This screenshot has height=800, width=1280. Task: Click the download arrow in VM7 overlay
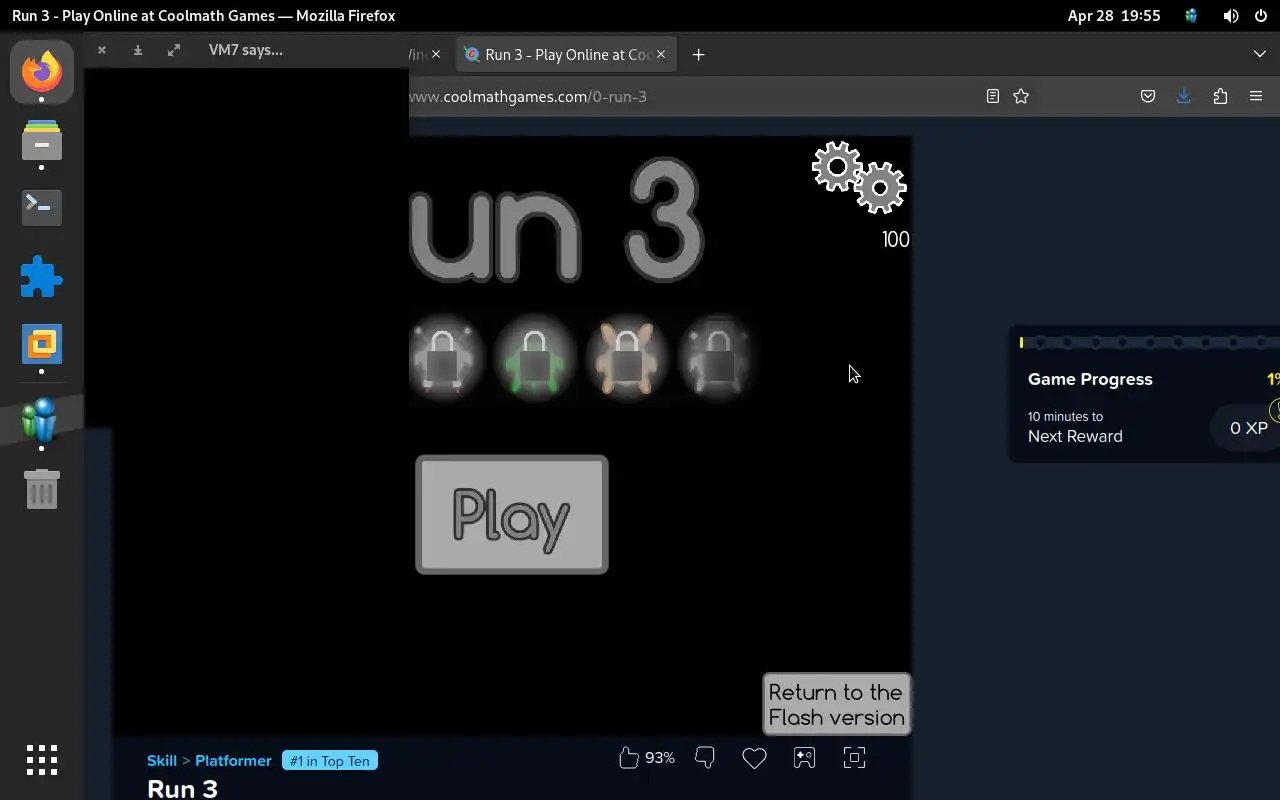point(137,50)
